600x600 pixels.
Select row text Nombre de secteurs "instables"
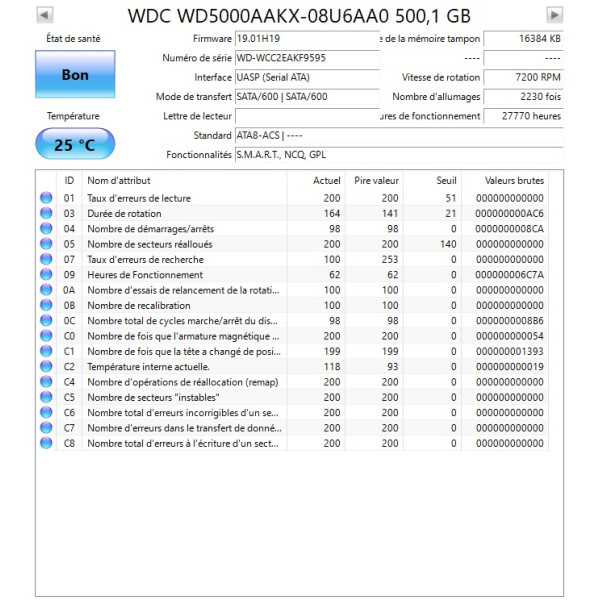[153, 397]
